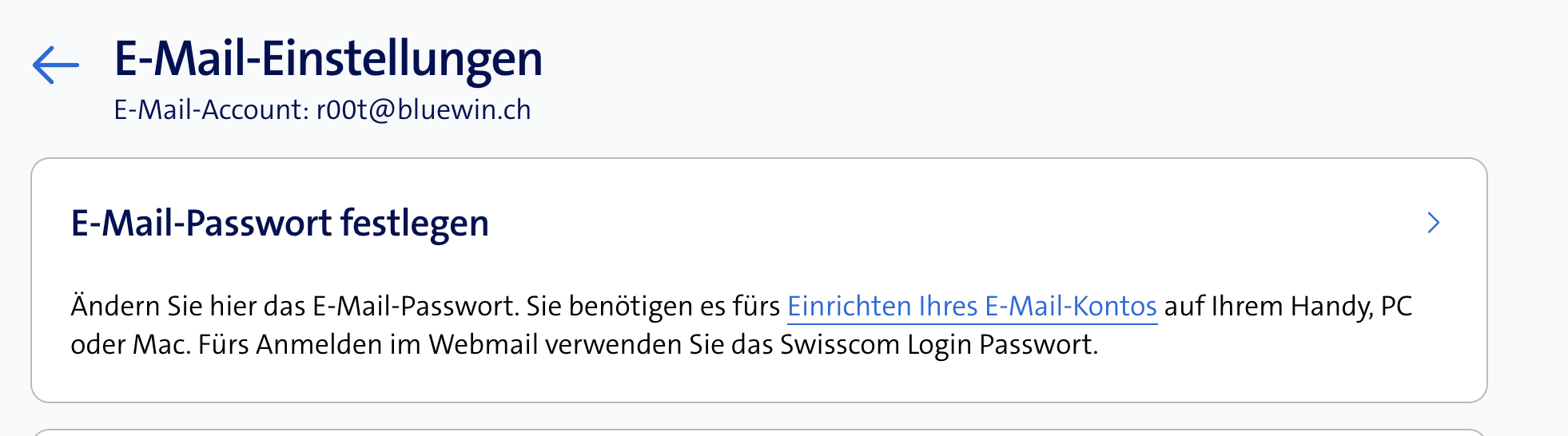Click the words "im Webmail" after Anmelden
Image resolution: width=1568 pixels, height=436 pixels.
coord(464,345)
